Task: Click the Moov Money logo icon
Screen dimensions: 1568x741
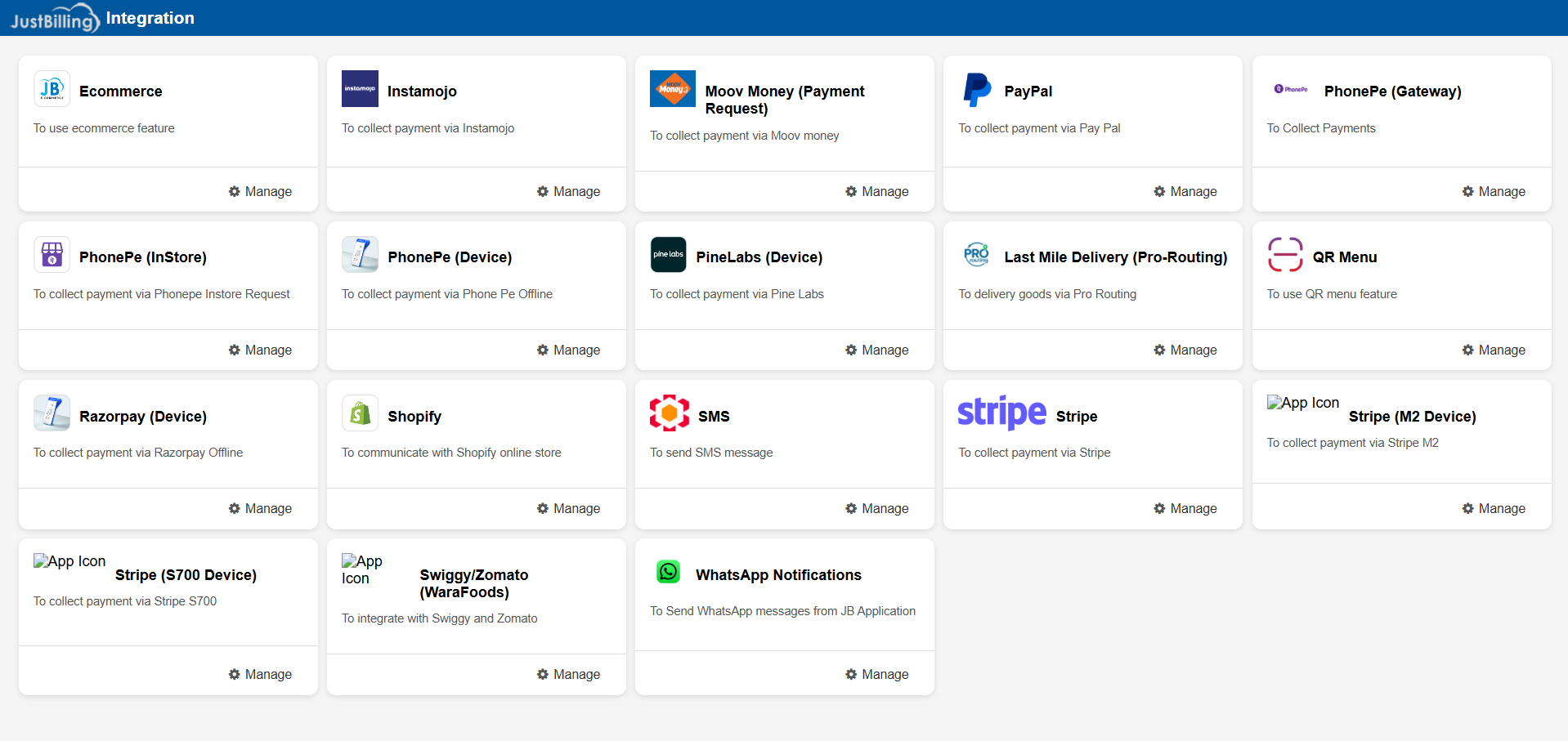Action: (672, 89)
